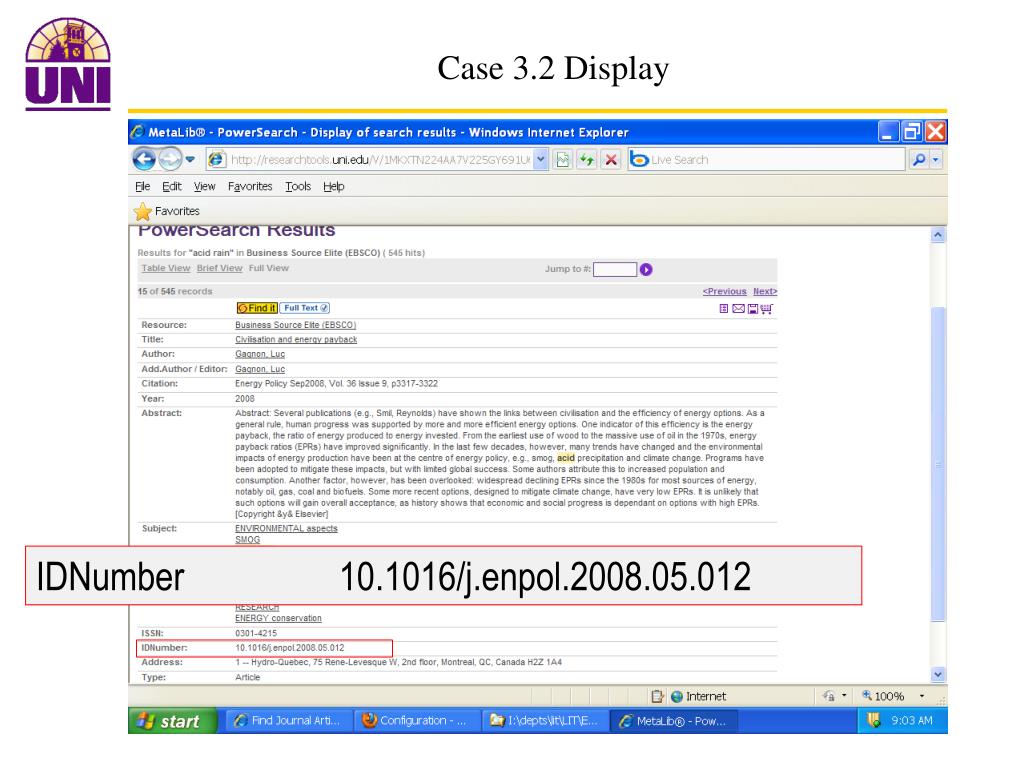Click the Internet security zone indicator
This screenshot has width=1024, height=768.
click(x=698, y=696)
